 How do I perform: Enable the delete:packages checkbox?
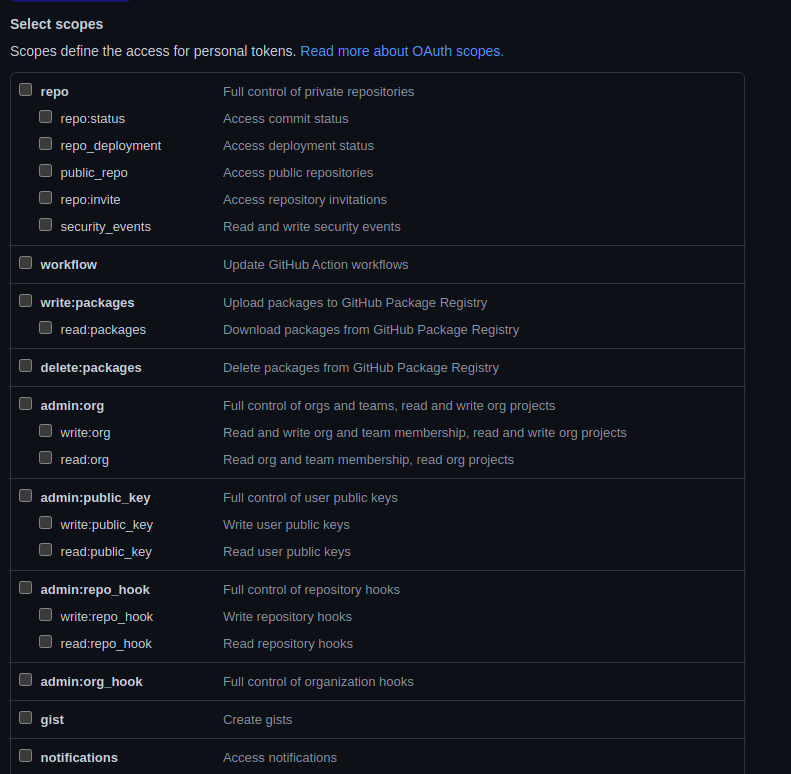pyautogui.click(x=26, y=366)
